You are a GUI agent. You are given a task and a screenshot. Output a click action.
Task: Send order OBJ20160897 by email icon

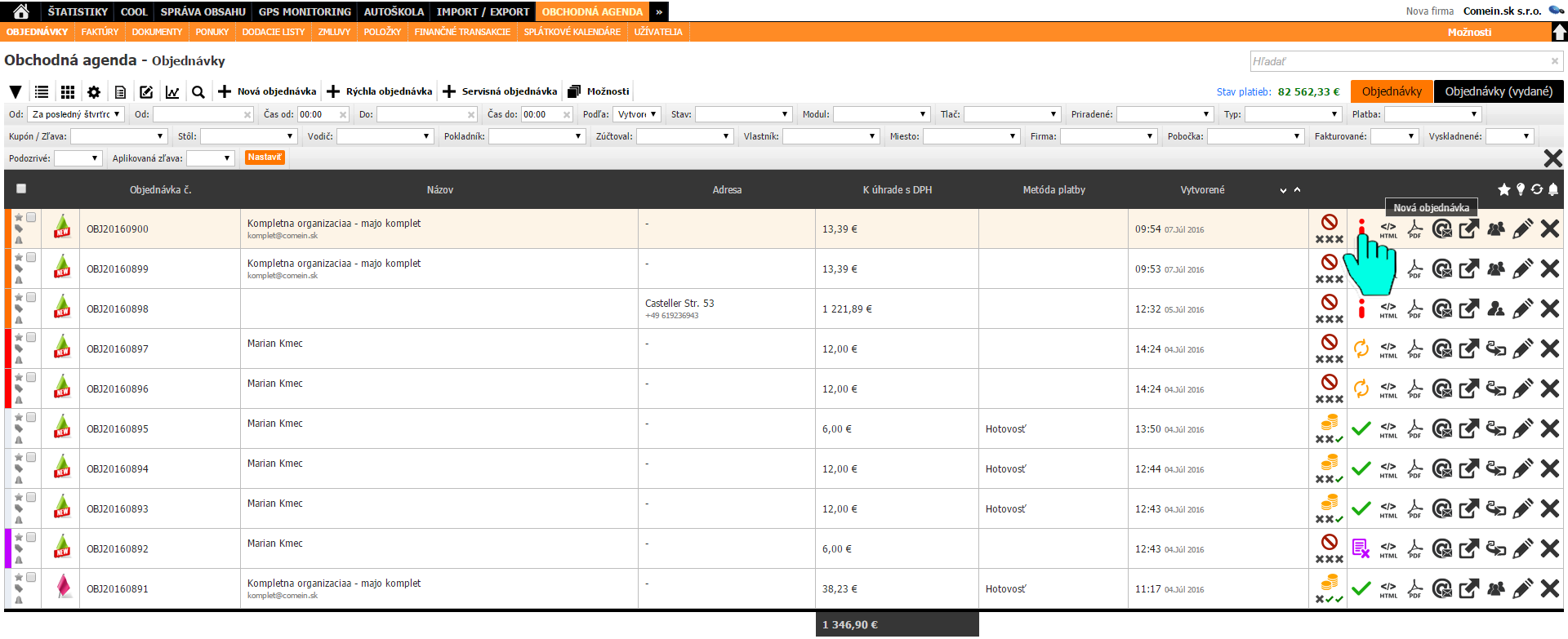point(1442,349)
